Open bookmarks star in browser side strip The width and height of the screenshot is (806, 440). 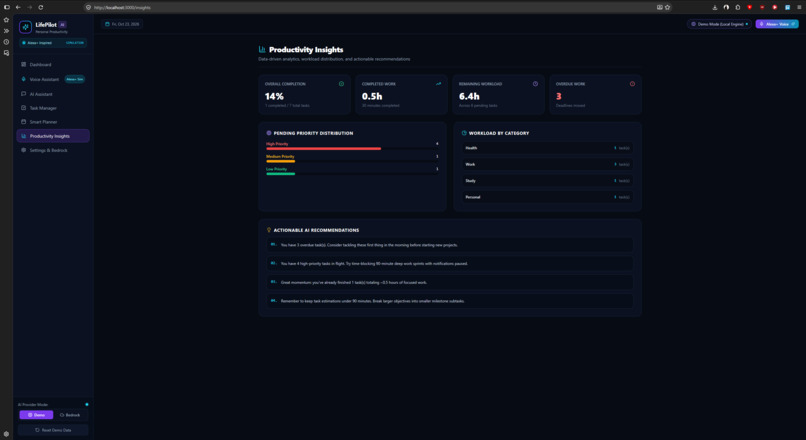pyautogui.click(x=6, y=20)
